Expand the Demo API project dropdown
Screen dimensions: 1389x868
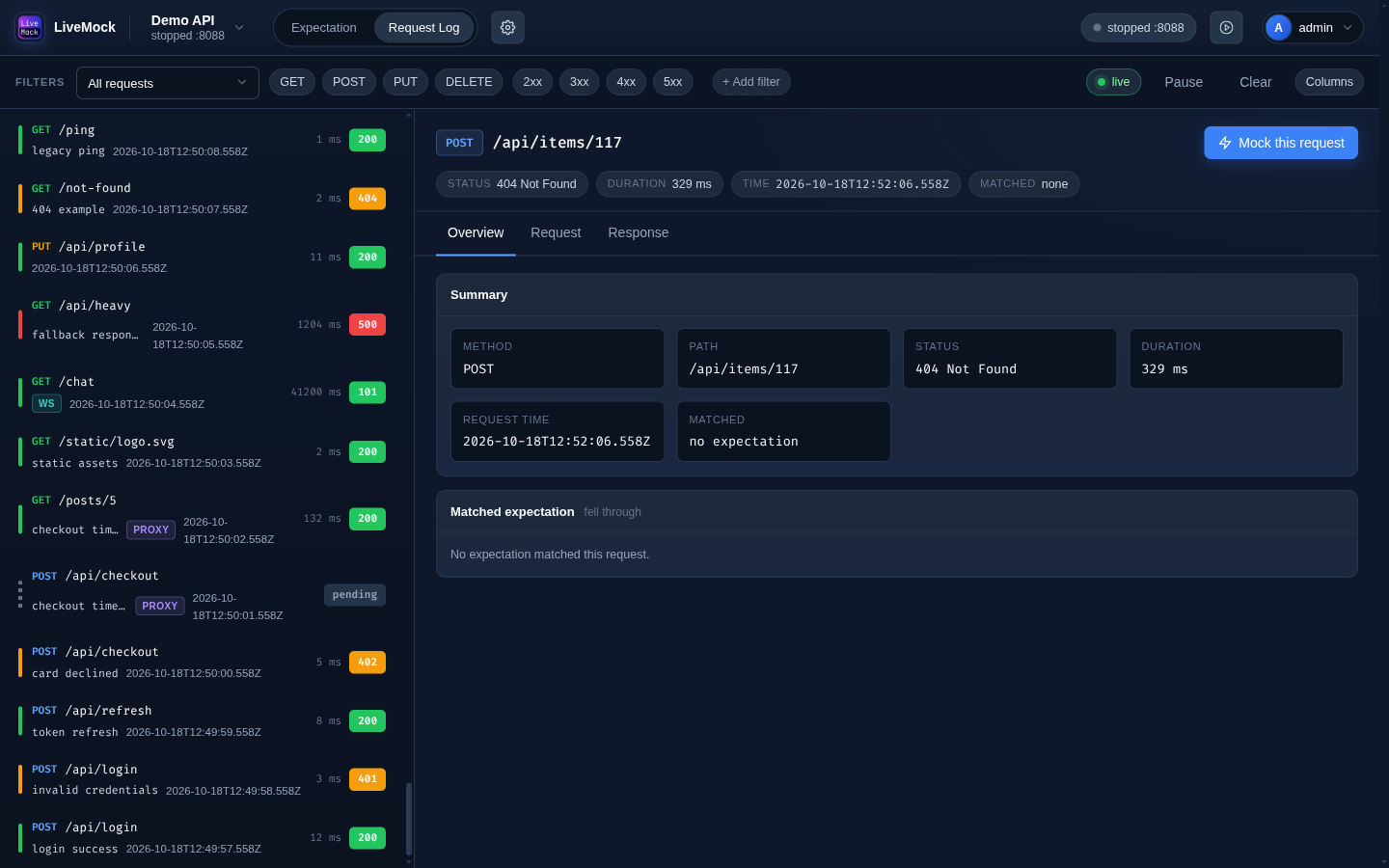198,28
